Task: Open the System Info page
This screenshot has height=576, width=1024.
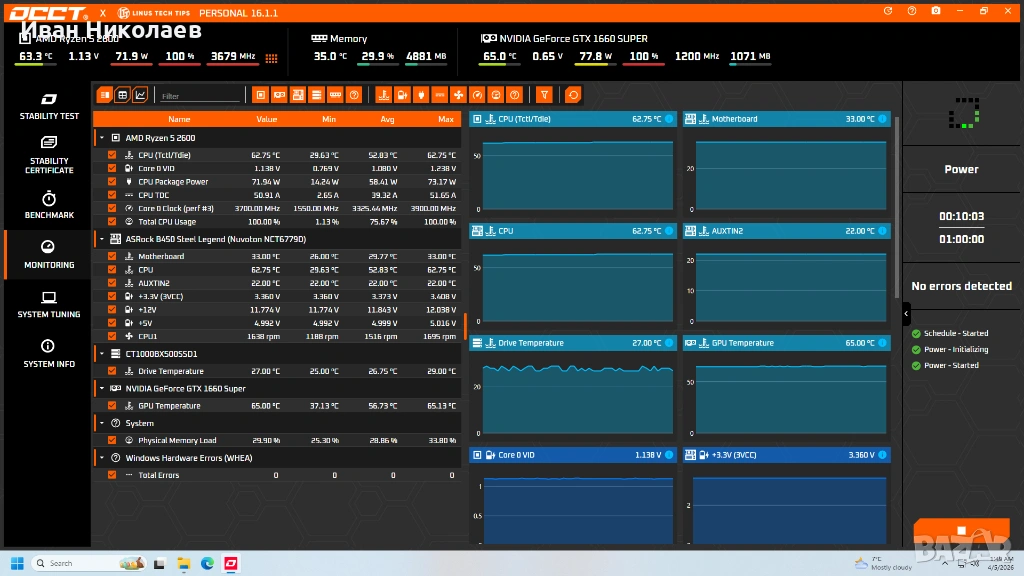Action: tap(48, 353)
